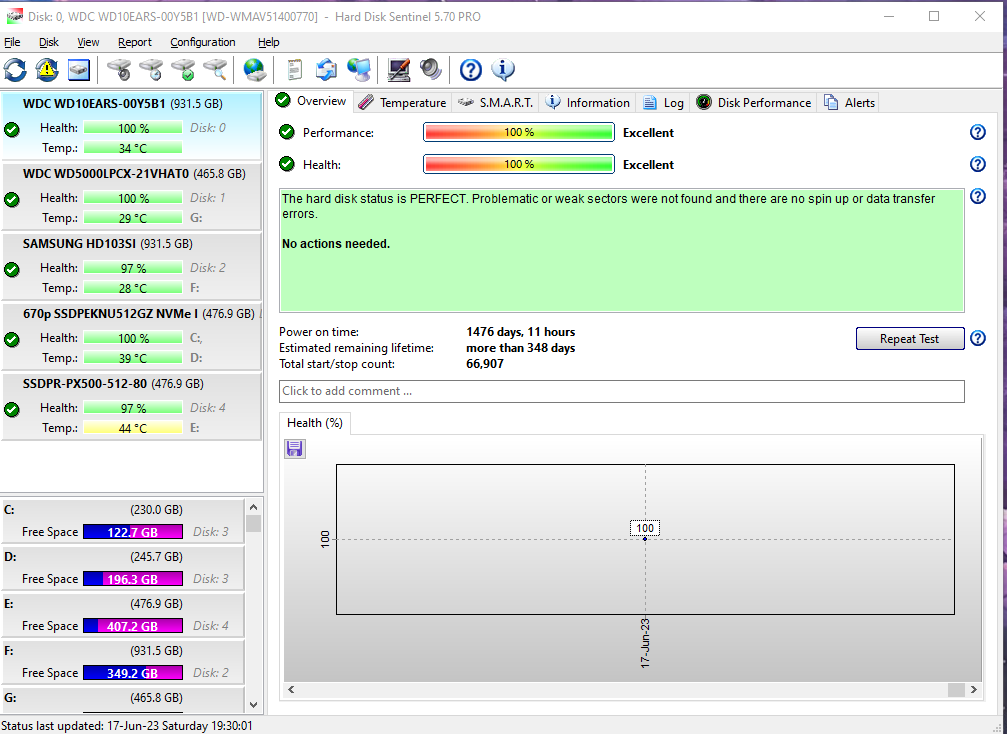
Task: Click green check icon of WDC WD10EARS disk
Action: coord(12,130)
